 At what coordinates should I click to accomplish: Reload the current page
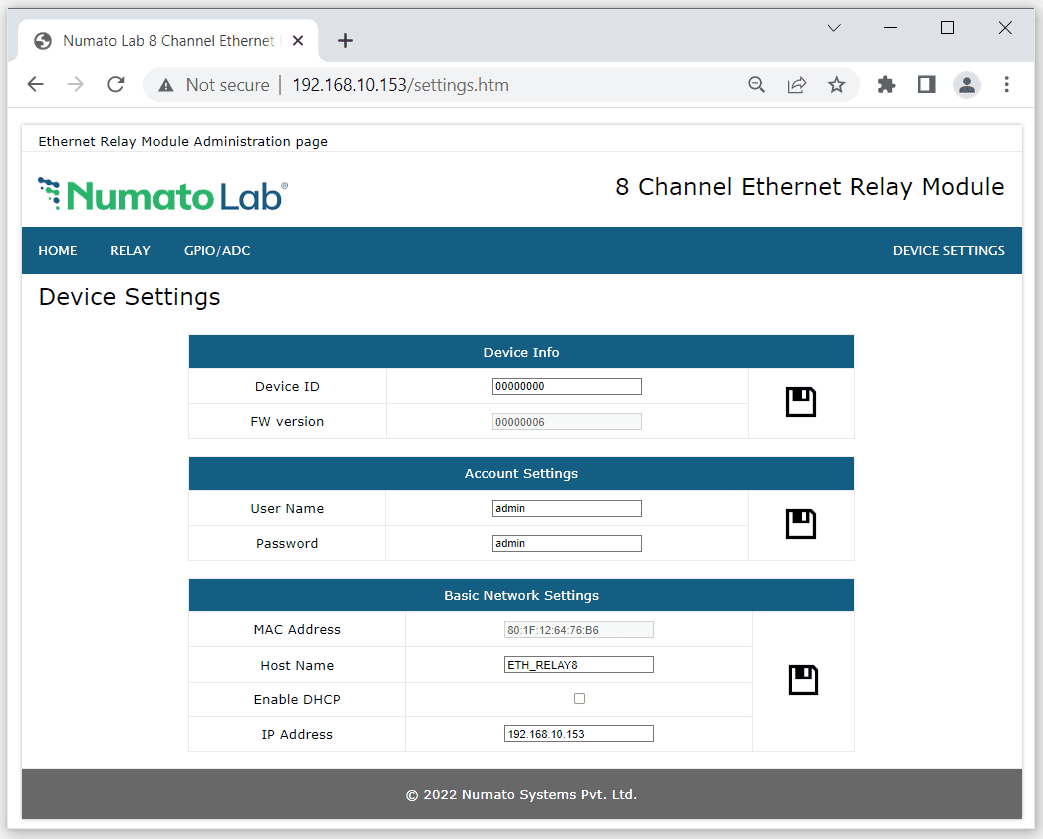tap(116, 85)
